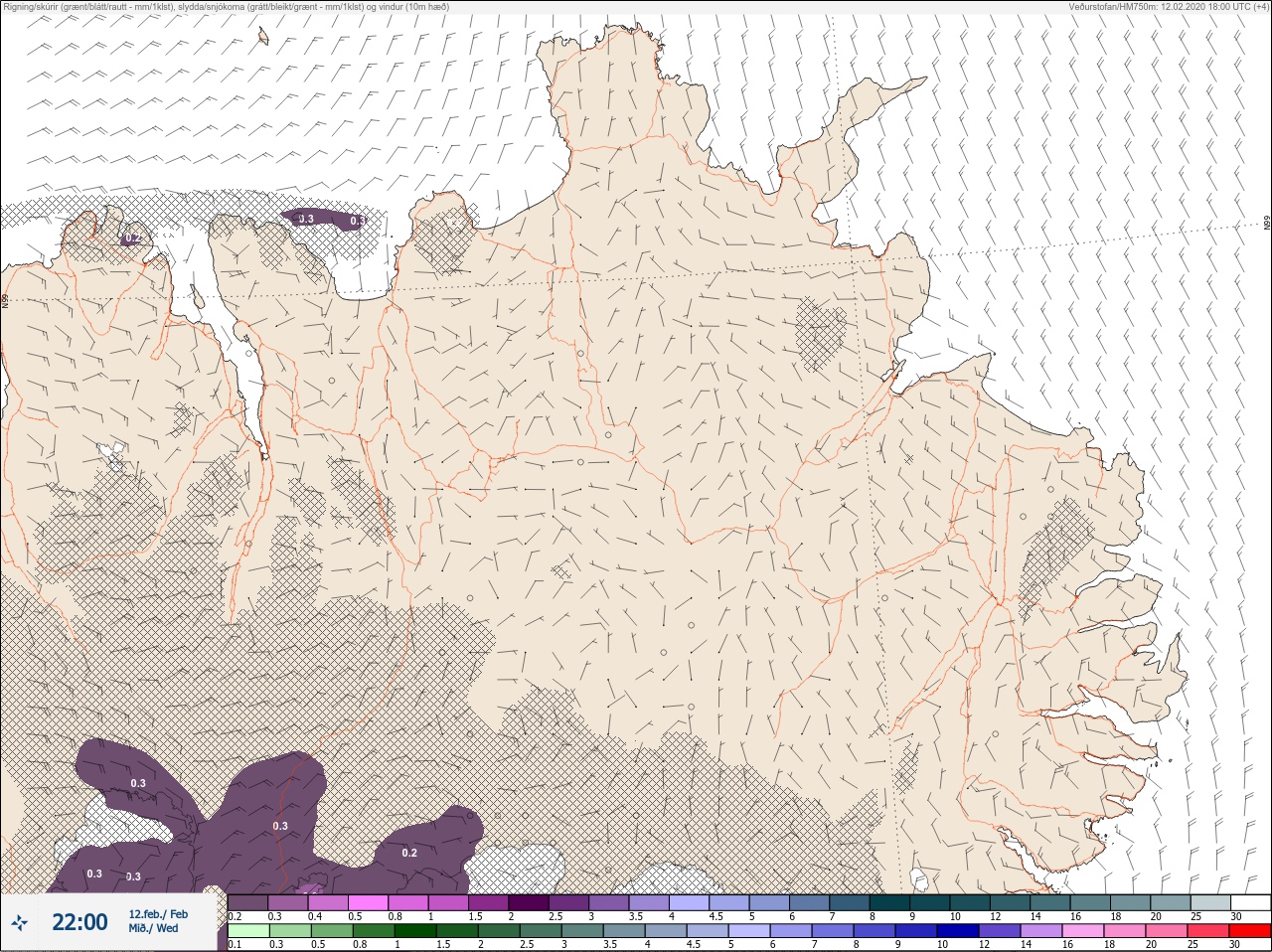Click the '0.2' value on the southern purple precipitation area
Image resolution: width=1272 pixels, height=952 pixels.
click(x=409, y=853)
